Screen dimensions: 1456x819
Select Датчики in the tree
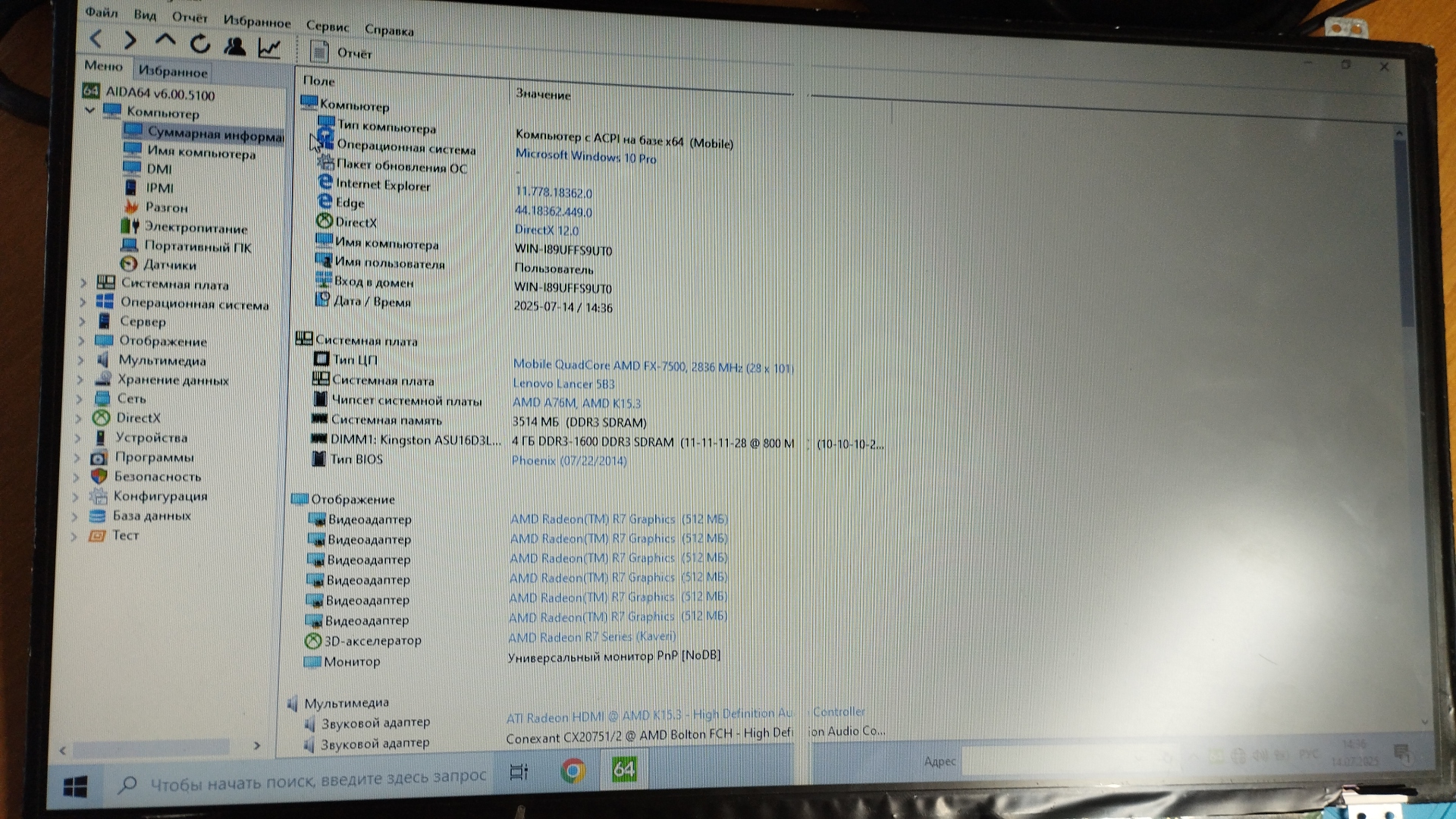coord(169,265)
